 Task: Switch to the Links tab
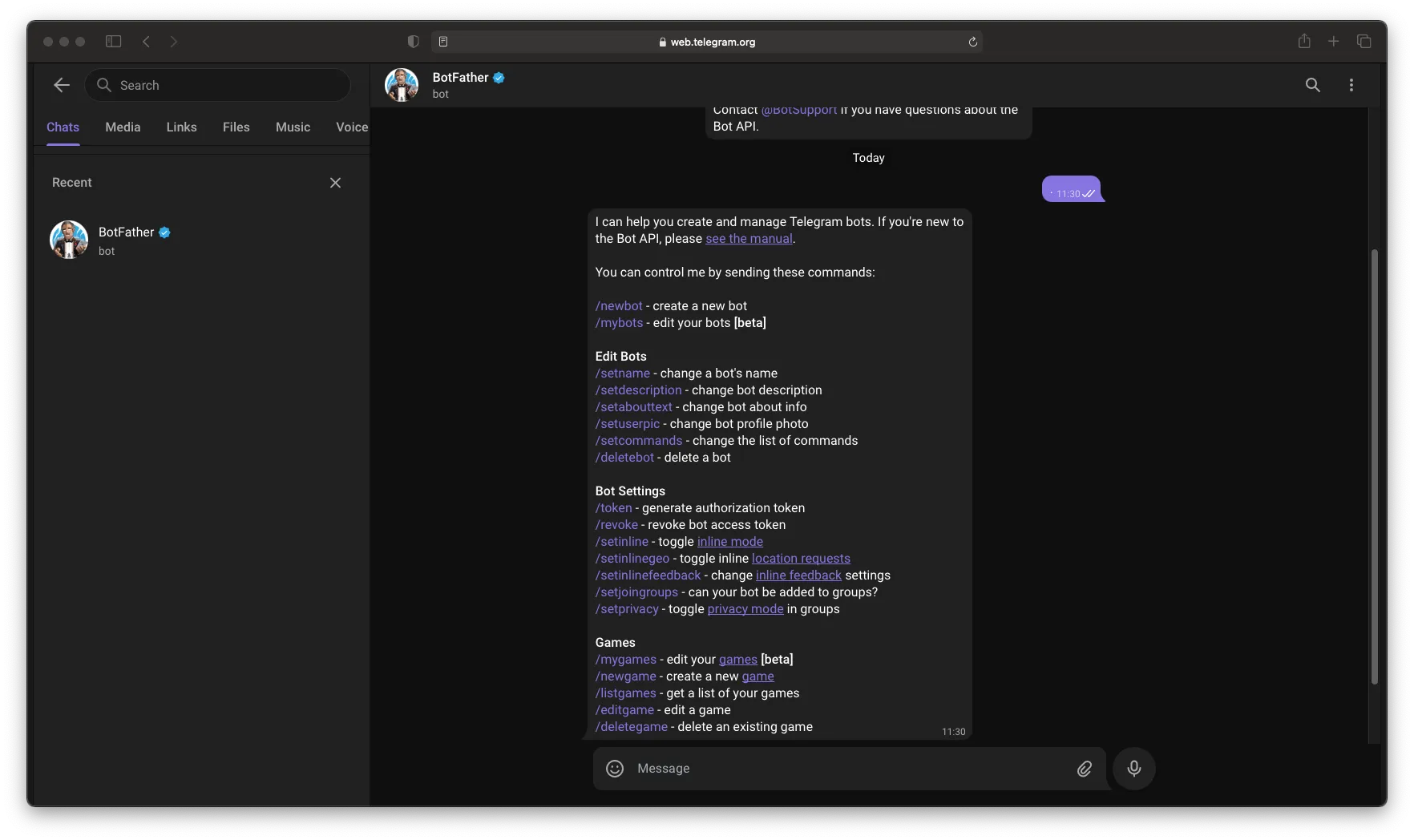(181, 127)
